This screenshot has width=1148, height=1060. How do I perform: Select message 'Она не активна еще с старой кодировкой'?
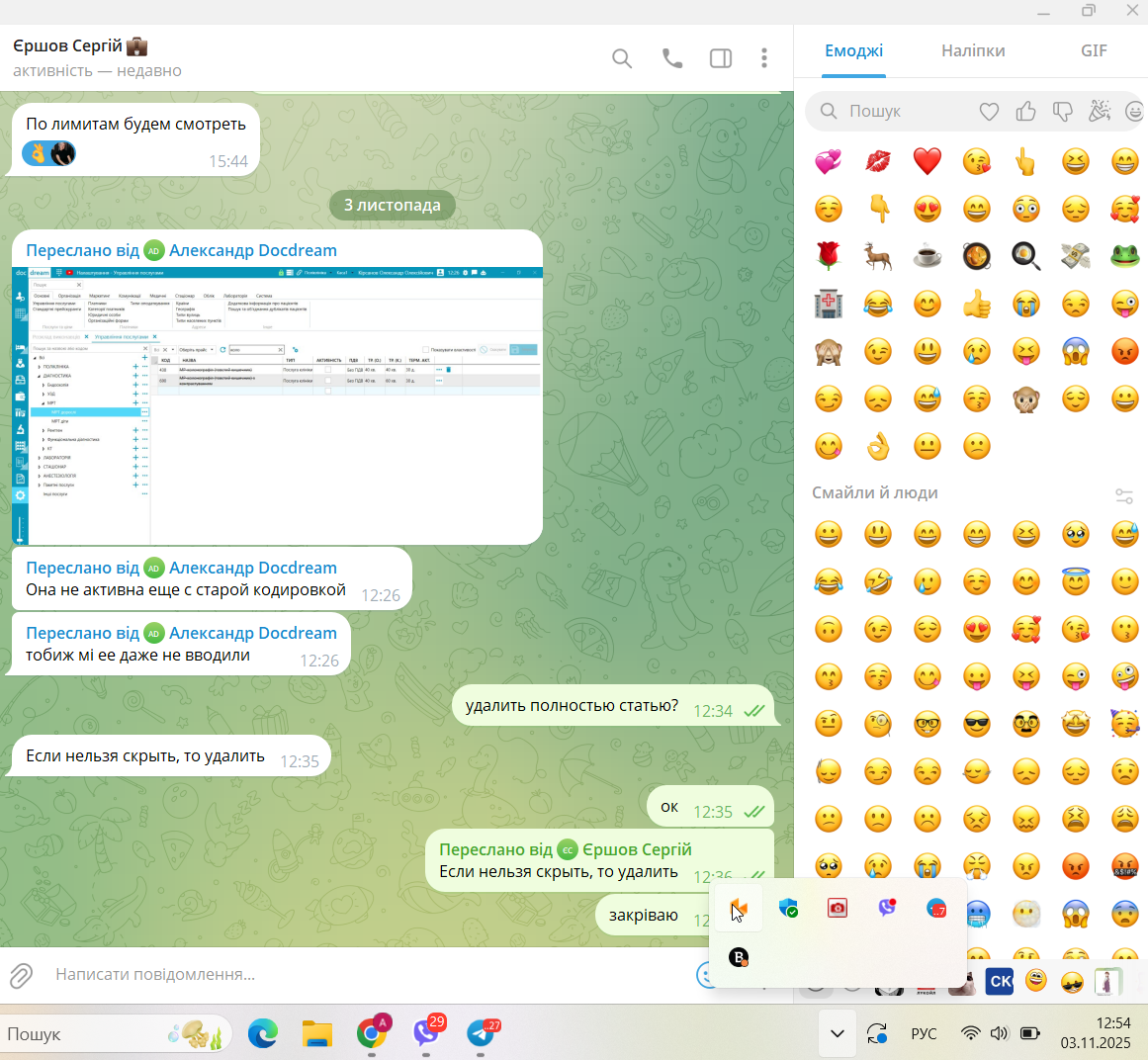[212, 578]
